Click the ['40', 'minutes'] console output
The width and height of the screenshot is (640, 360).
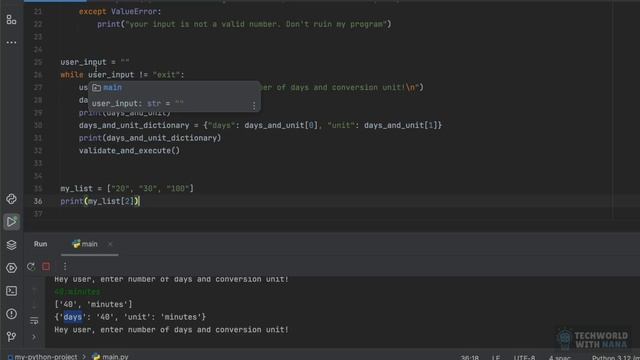[93, 304]
